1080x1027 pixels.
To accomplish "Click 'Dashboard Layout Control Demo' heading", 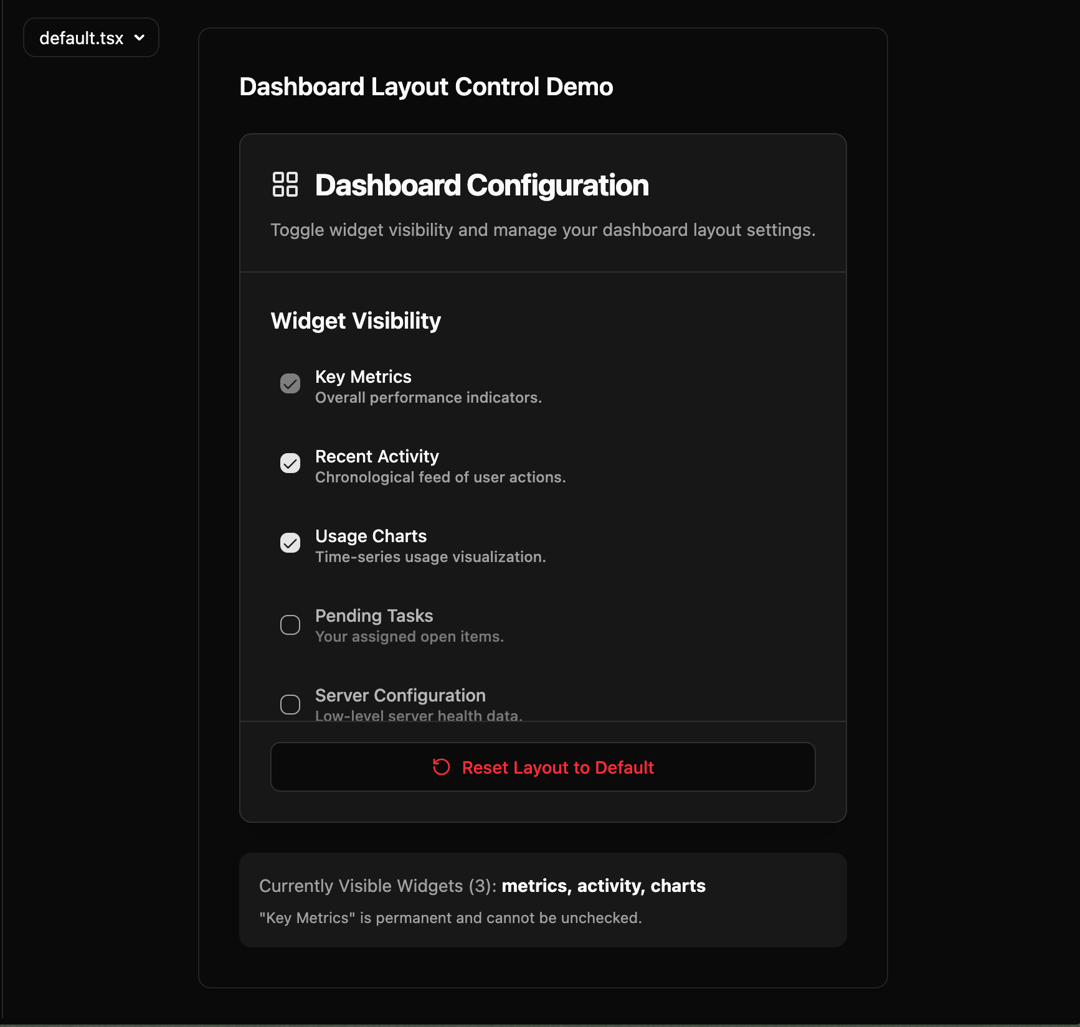I will (x=426, y=87).
